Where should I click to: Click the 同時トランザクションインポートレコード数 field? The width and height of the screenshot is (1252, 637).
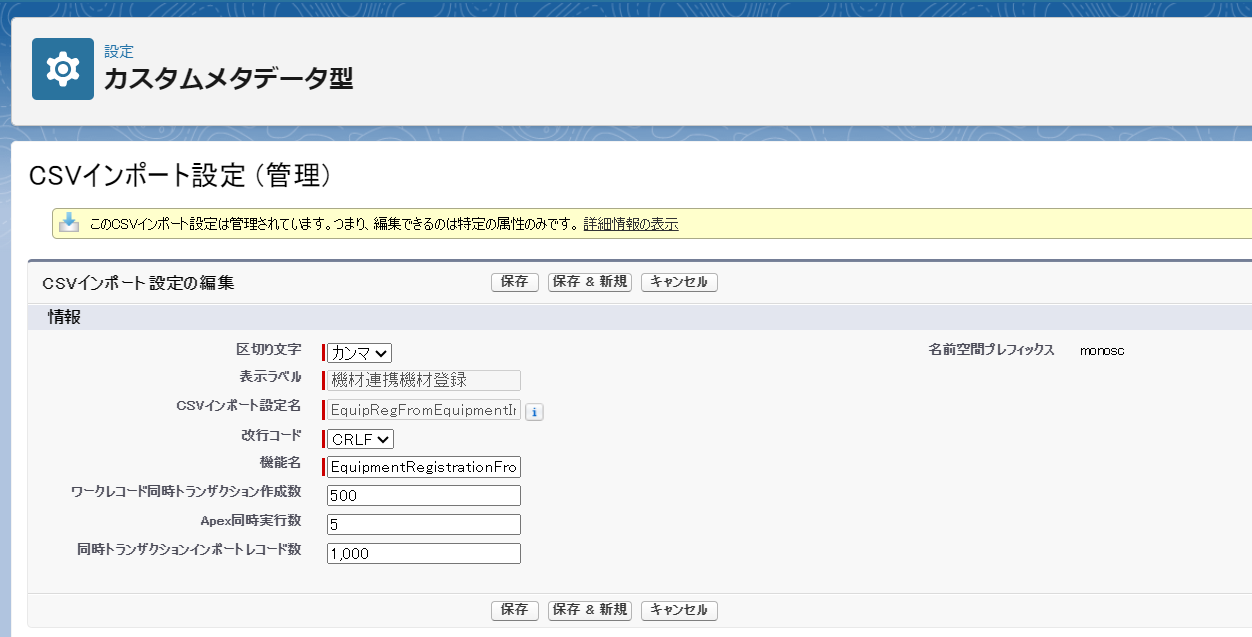424,554
